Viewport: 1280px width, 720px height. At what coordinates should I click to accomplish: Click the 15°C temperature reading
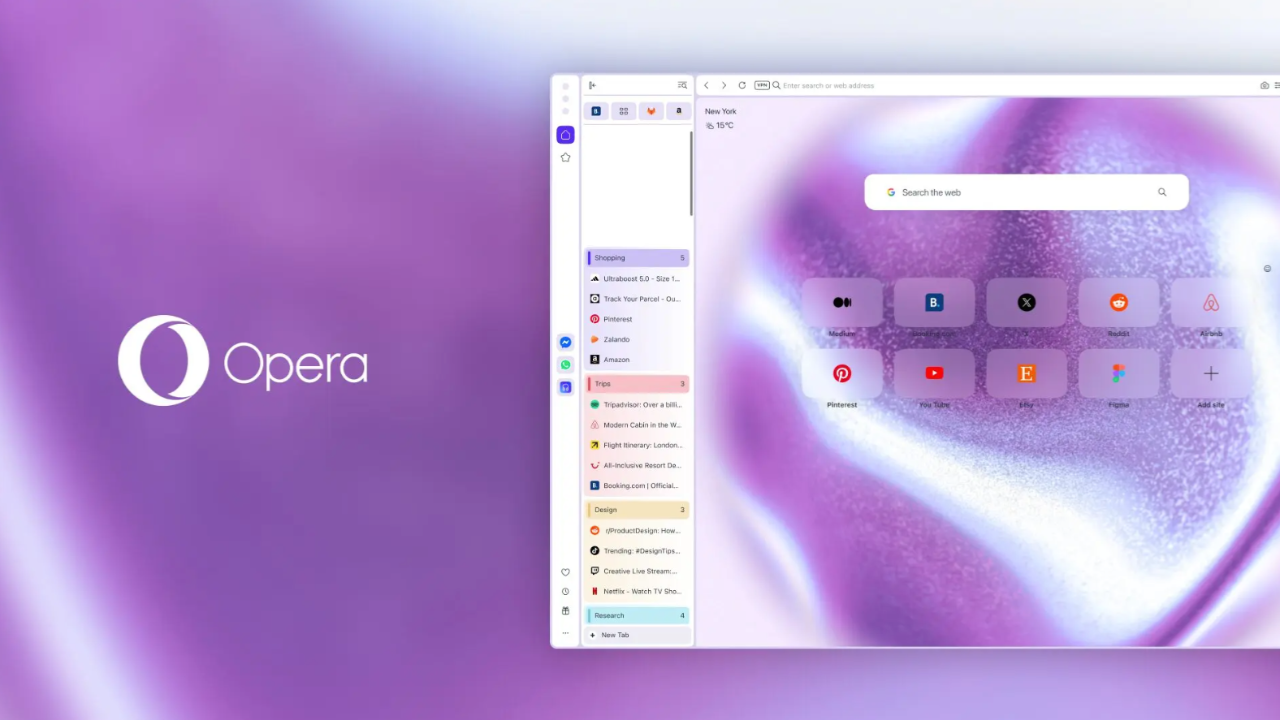point(724,126)
